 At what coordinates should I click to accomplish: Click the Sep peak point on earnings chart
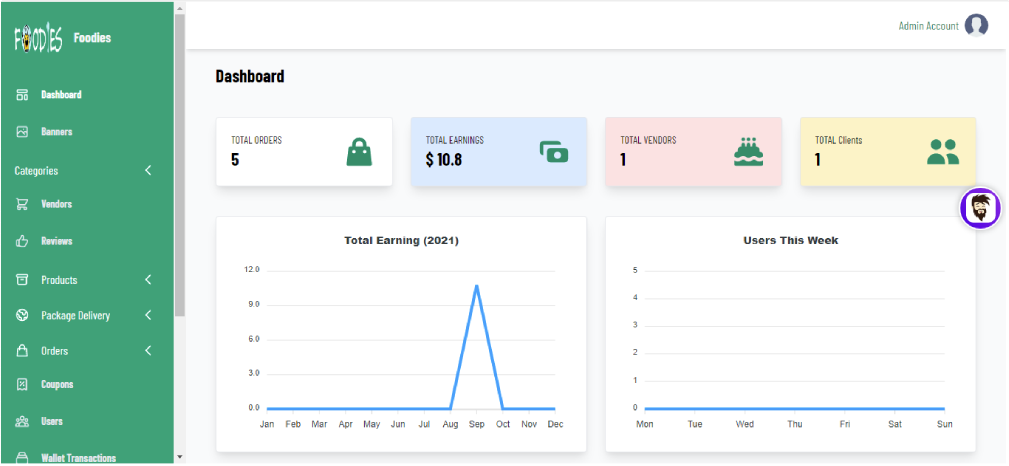[476, 285]
